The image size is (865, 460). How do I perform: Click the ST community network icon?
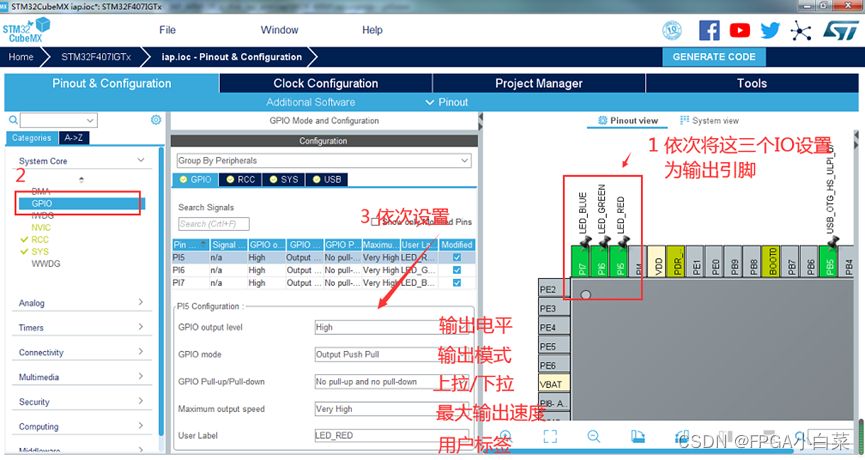point(800,30)
